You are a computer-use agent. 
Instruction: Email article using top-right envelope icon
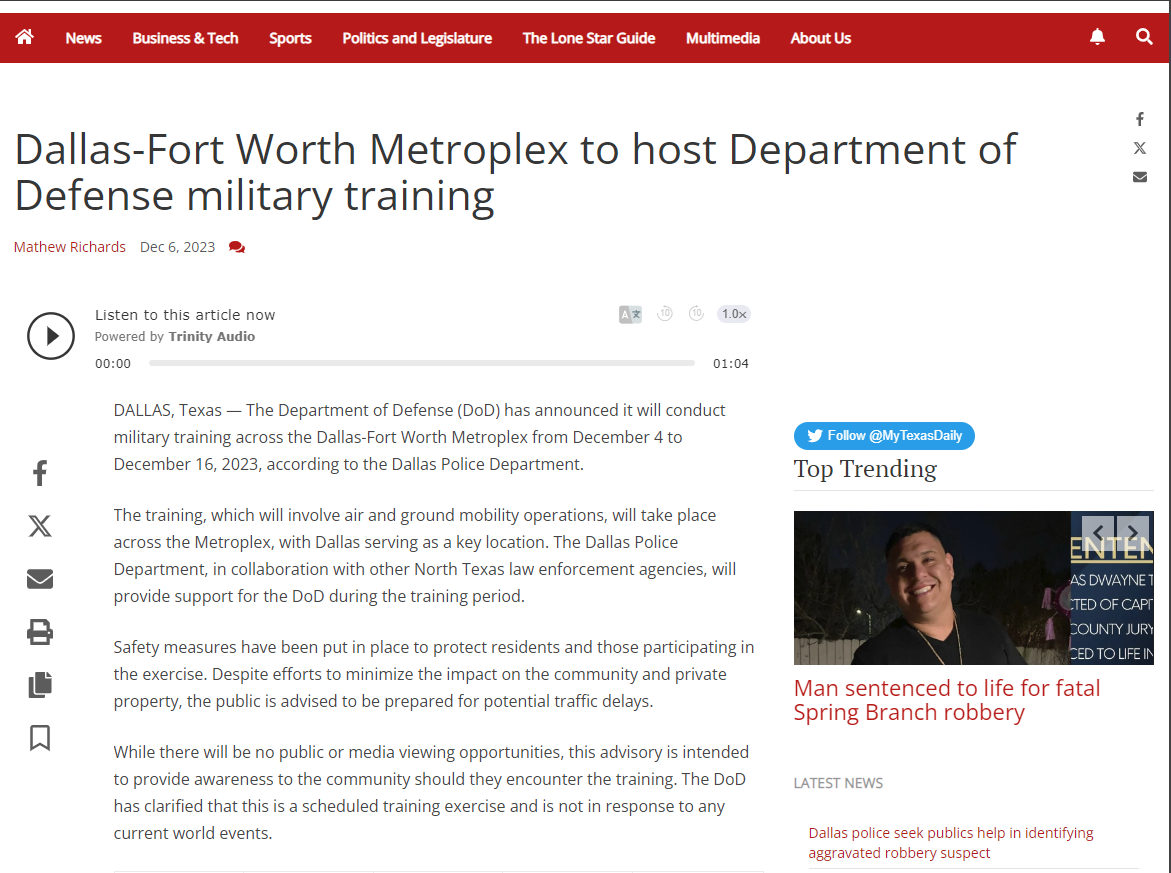1140,177
